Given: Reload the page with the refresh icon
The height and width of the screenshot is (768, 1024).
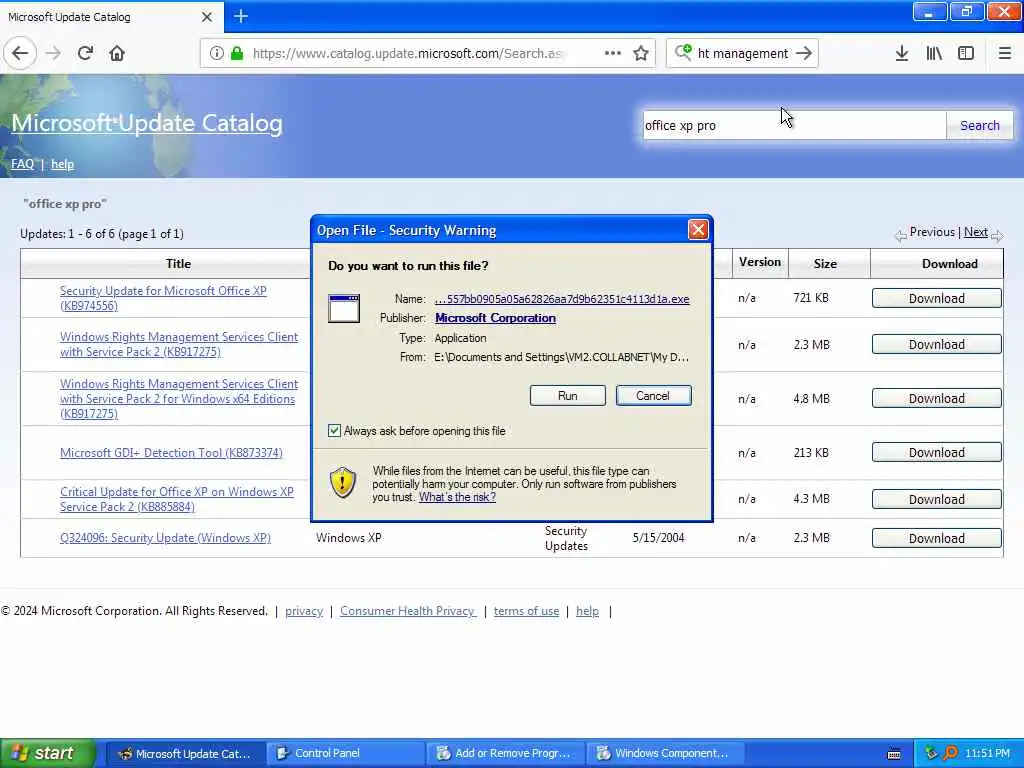Looking at the screenshot, I should click(85, 54).
